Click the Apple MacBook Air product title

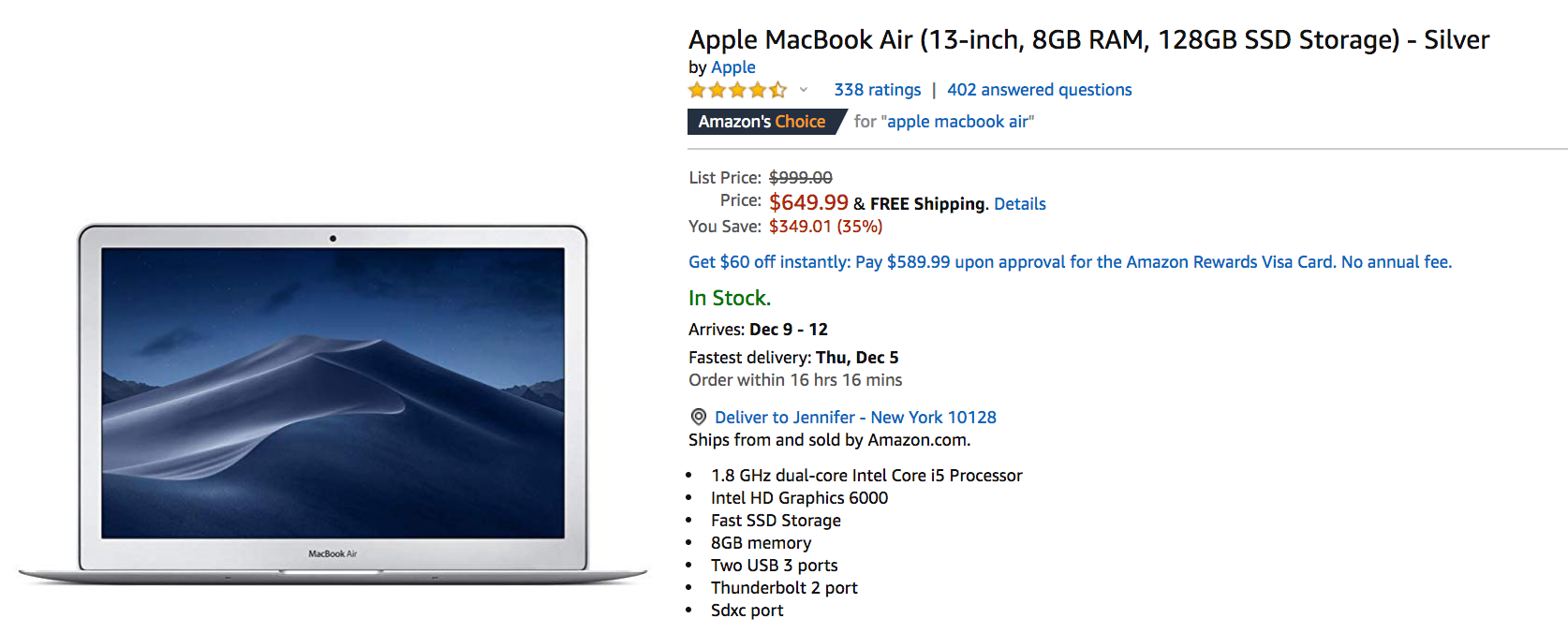pyautogui.click(x=1087, y=39)
